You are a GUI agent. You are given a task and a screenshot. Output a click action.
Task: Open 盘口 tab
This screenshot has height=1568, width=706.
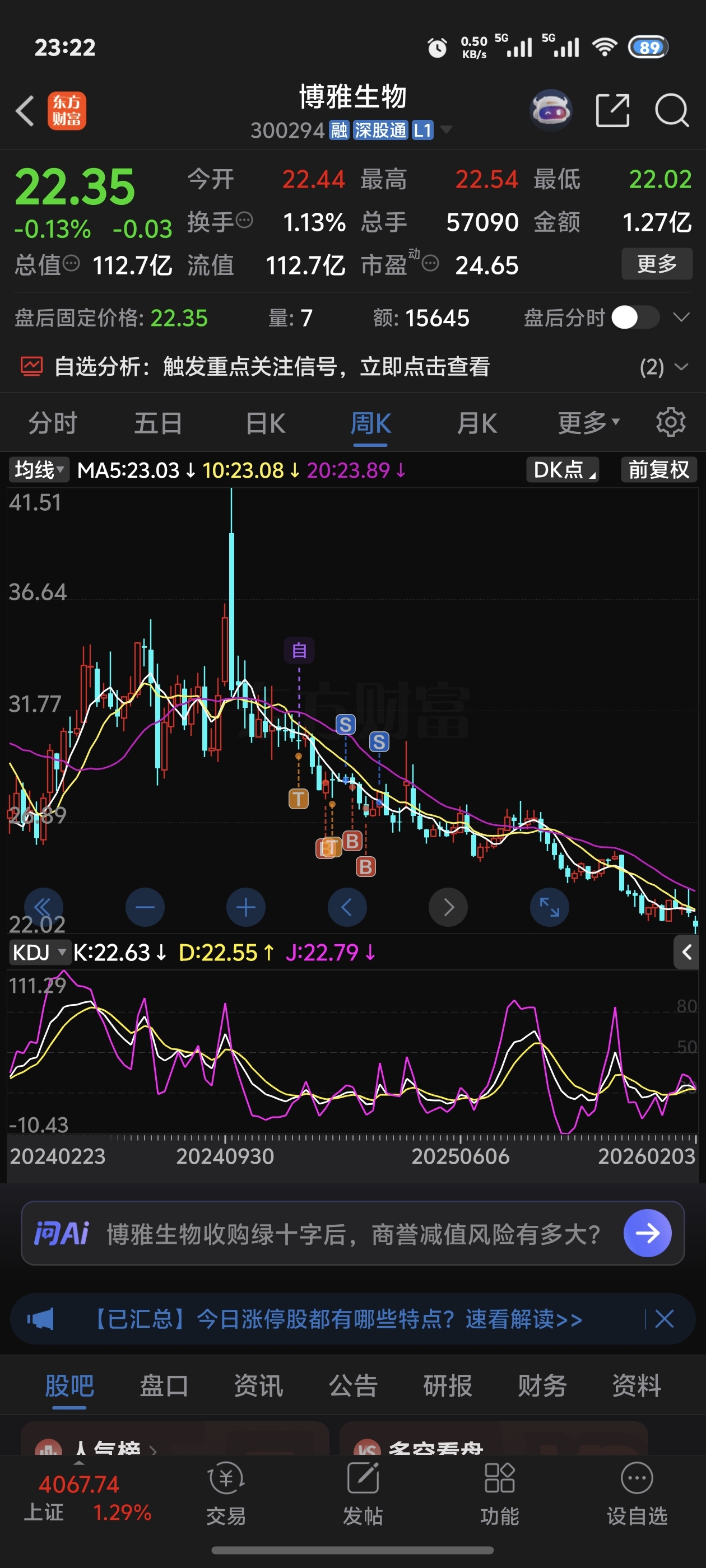(164, 1386)
